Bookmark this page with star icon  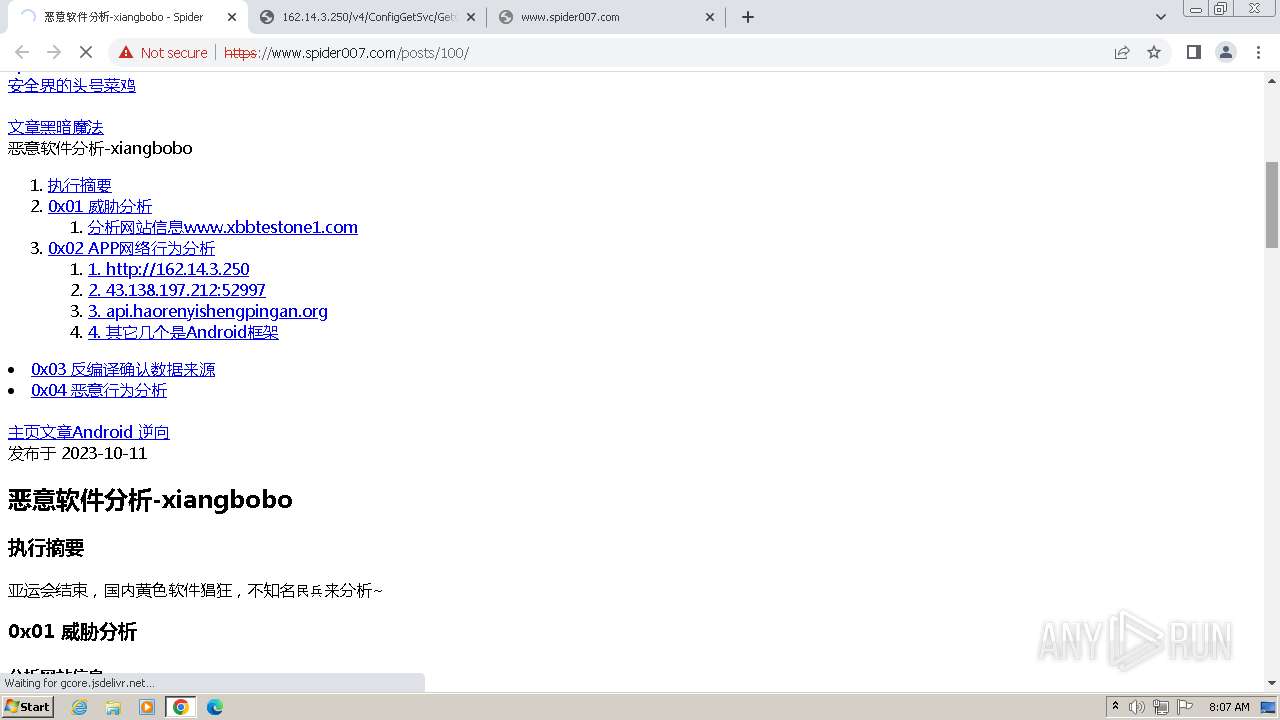click(1154, 52)
